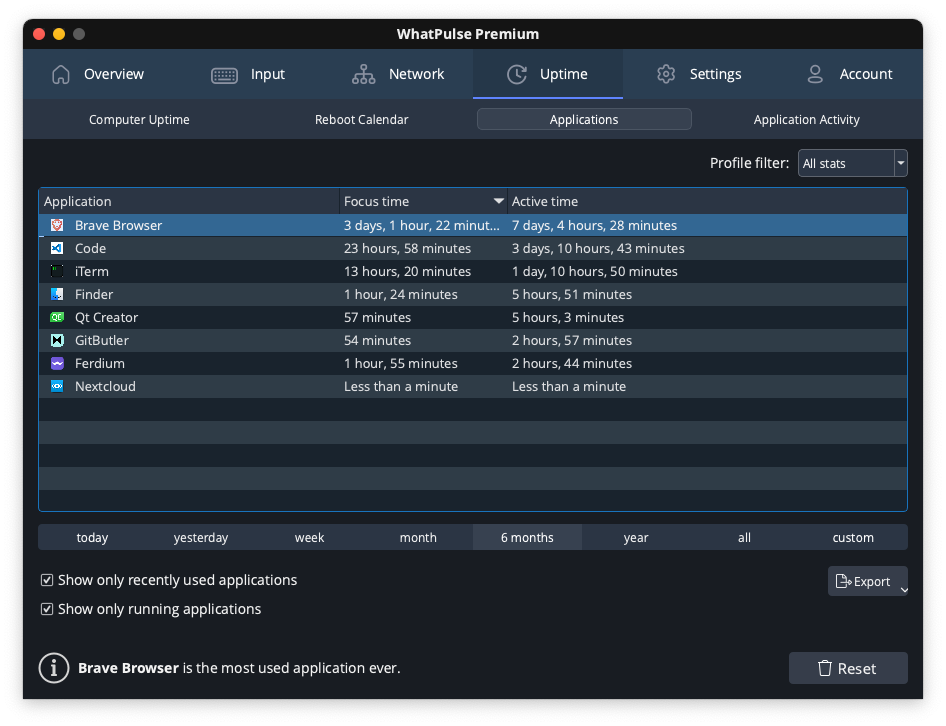Toggle the Focus time sort arrow

(x=497, y=201)
